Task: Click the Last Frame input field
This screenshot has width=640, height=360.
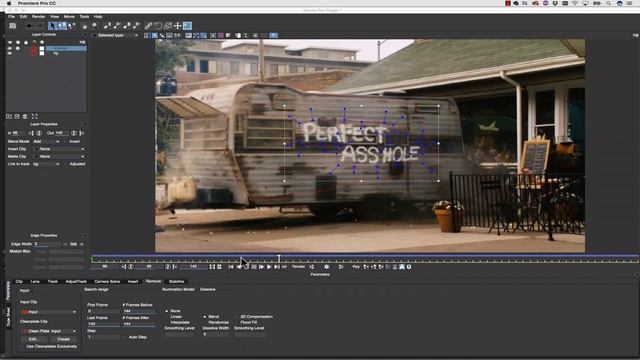Action: [x=103, y=324]
